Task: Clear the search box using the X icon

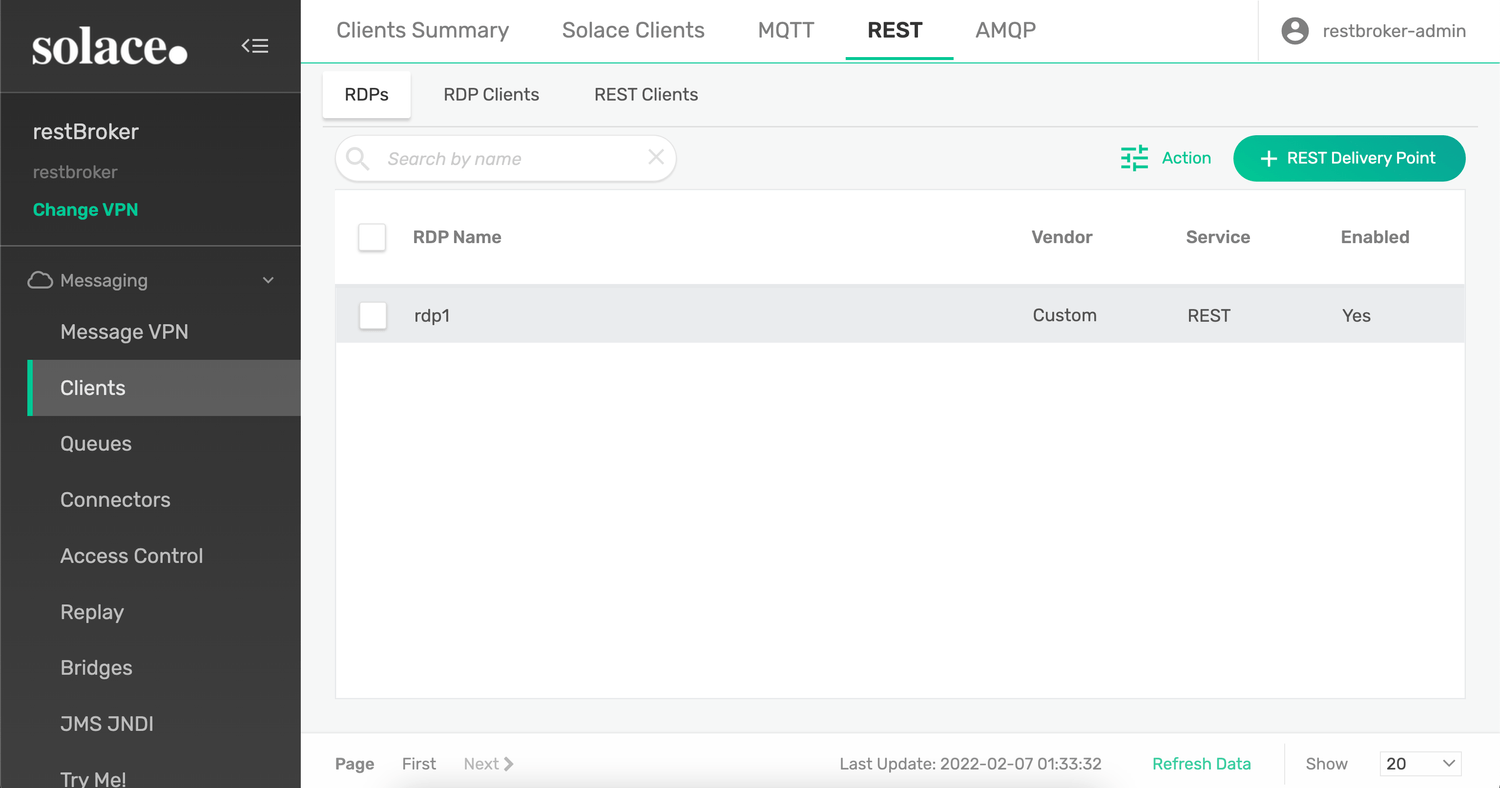Action: pos(655,158)
